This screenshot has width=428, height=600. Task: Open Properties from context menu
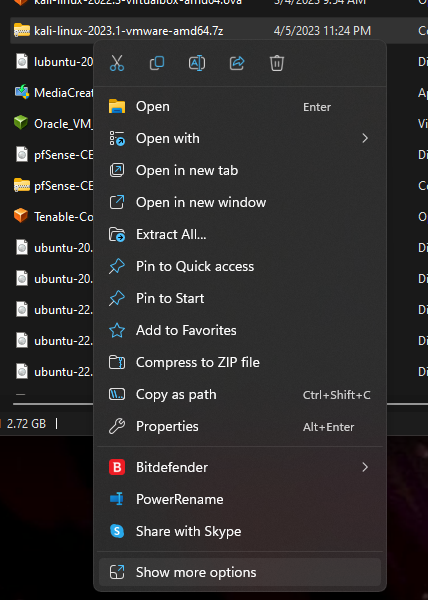coord(240,426)
